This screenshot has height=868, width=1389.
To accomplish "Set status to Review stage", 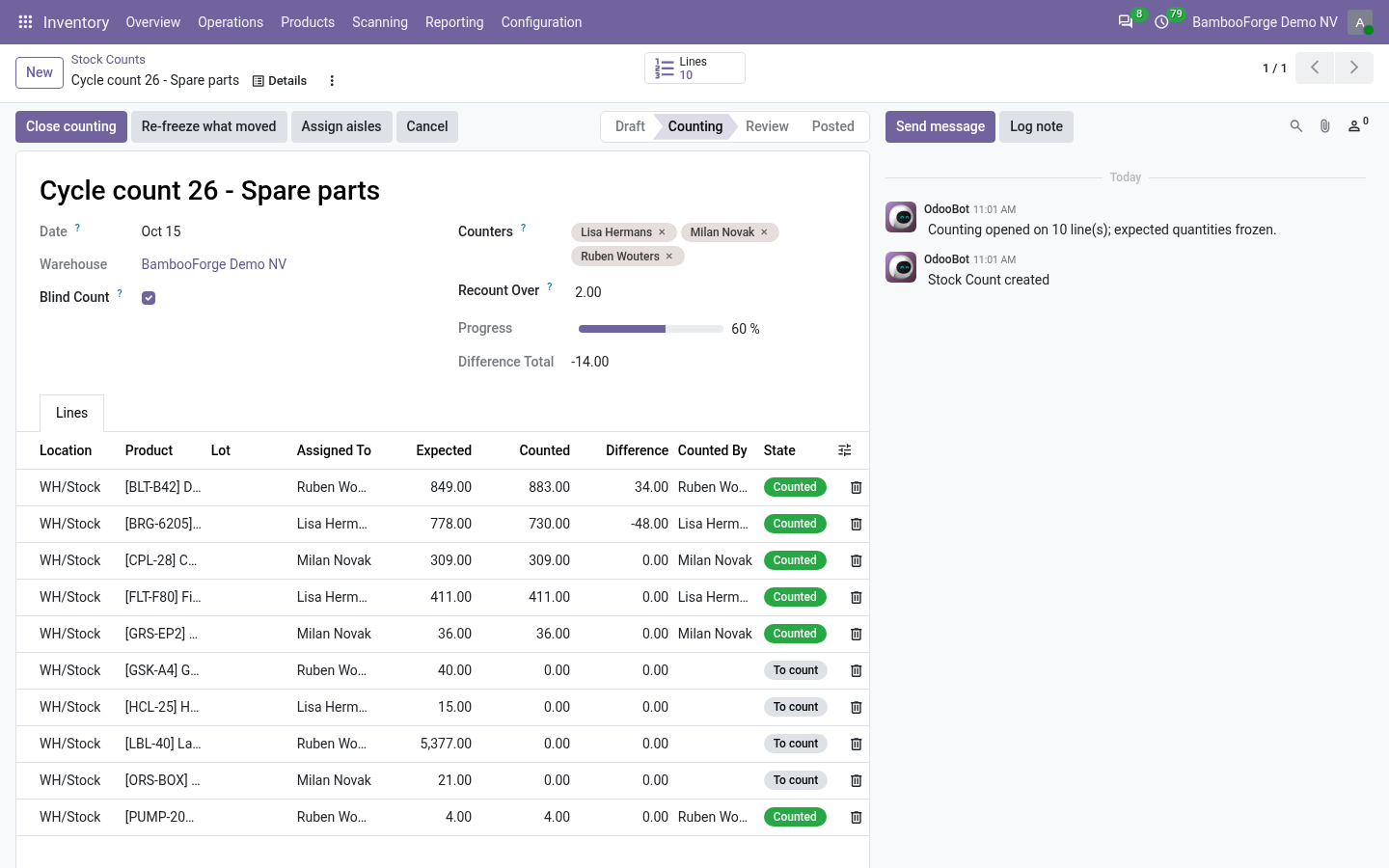I will 767,126.
